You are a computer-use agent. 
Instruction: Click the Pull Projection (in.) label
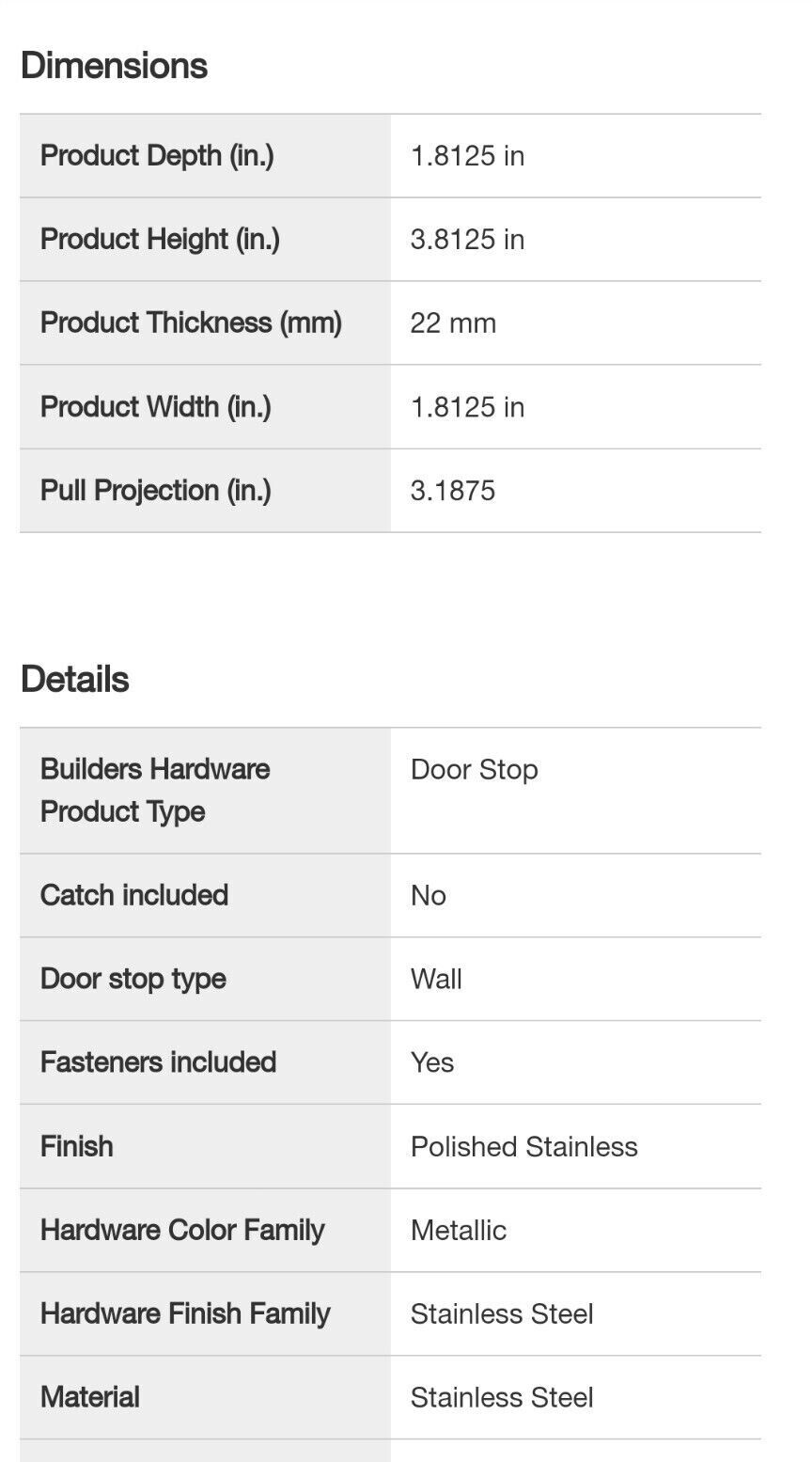pos(156,490)
